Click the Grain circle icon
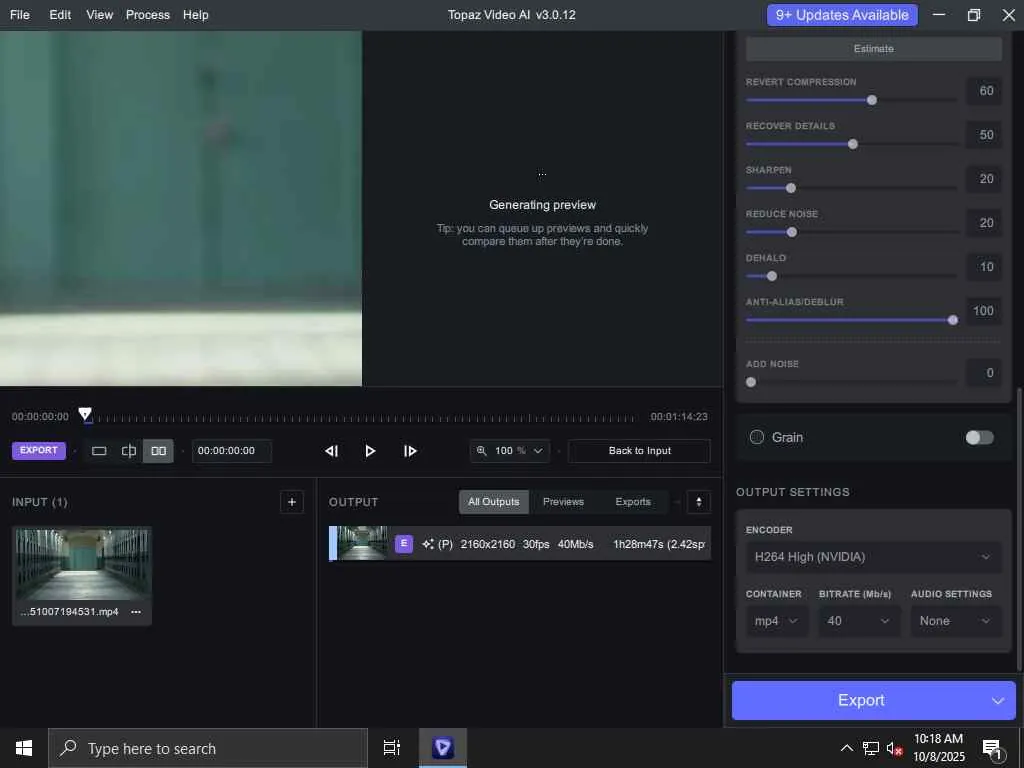1024x768 pixels. point(756,438)
